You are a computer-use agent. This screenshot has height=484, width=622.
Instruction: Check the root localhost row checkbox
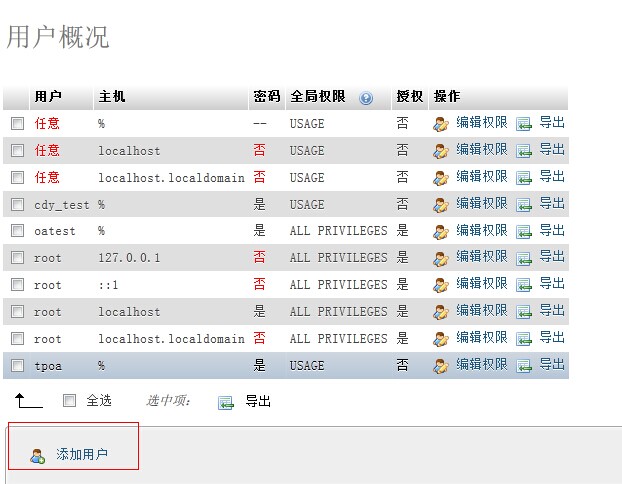coord(17,311)
